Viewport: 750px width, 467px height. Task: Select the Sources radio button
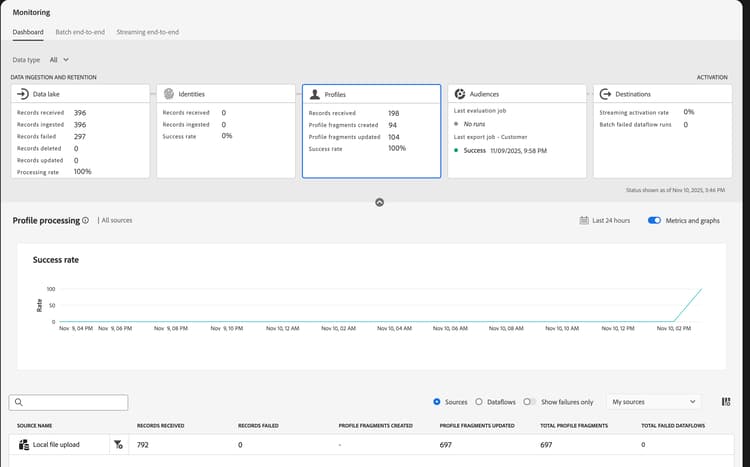tap(437, 402)
